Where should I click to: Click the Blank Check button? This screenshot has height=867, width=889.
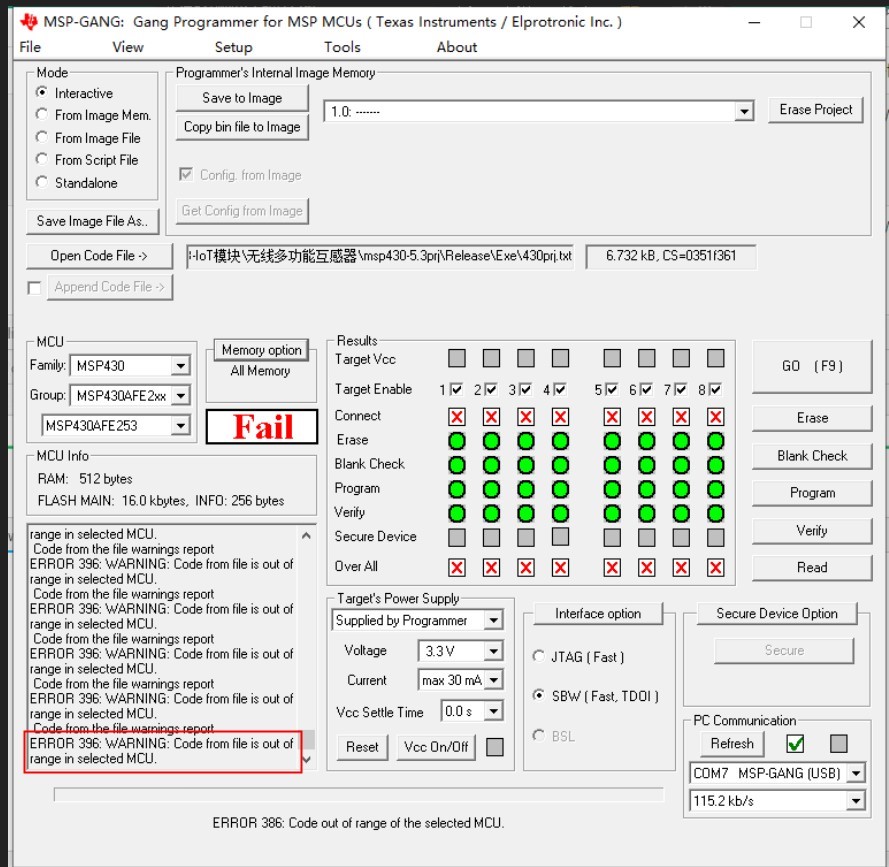coord(812,456)
